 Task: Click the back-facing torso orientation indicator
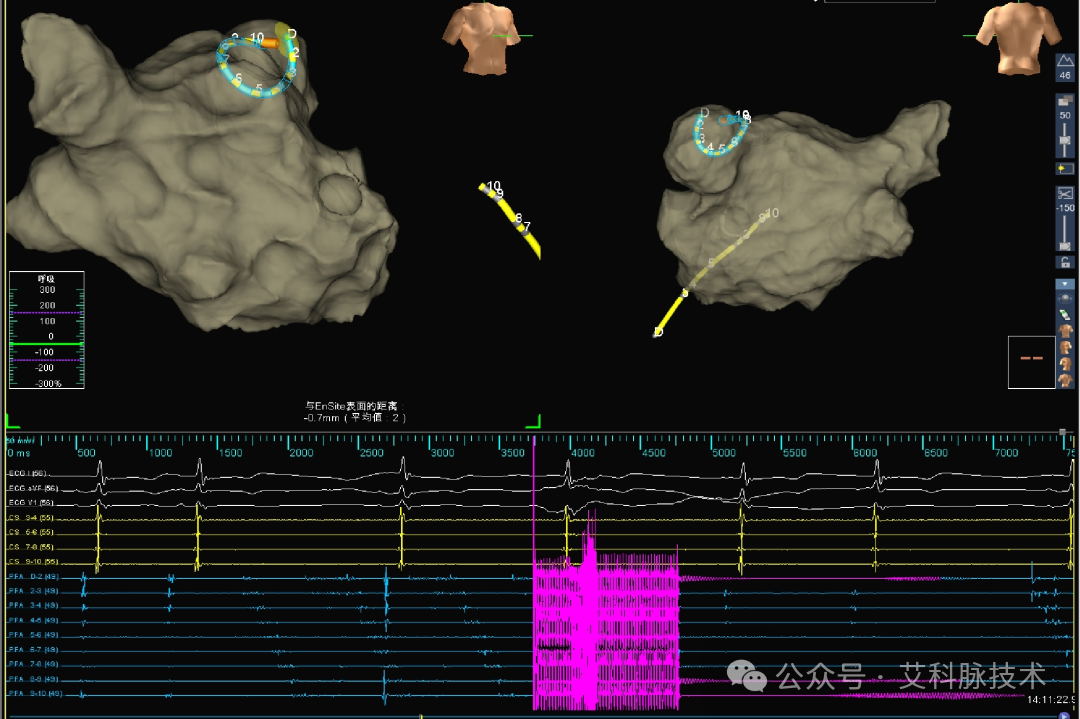[1019, 37]
